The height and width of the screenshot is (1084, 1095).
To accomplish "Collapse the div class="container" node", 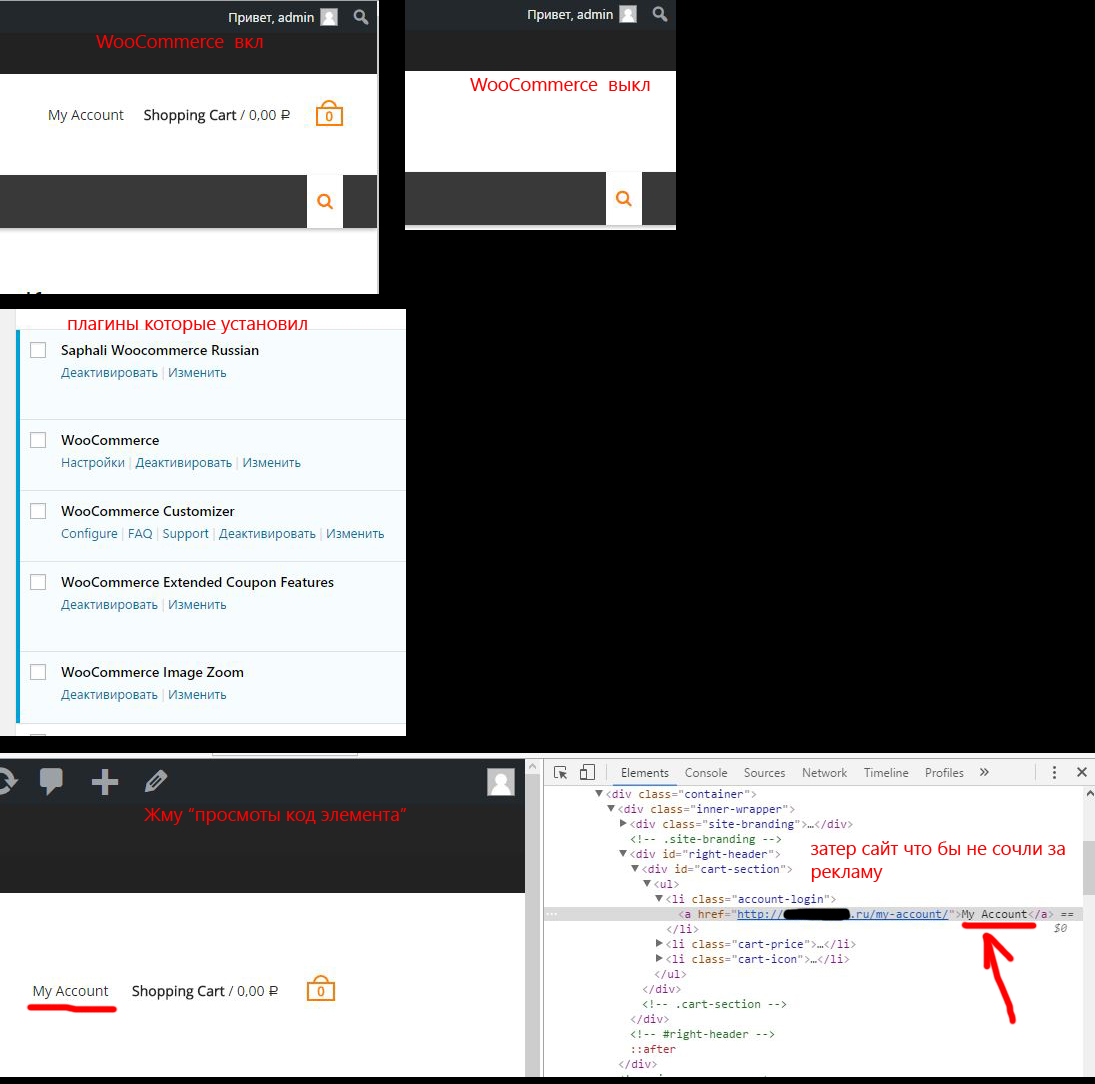I will (x=599, y=793).
